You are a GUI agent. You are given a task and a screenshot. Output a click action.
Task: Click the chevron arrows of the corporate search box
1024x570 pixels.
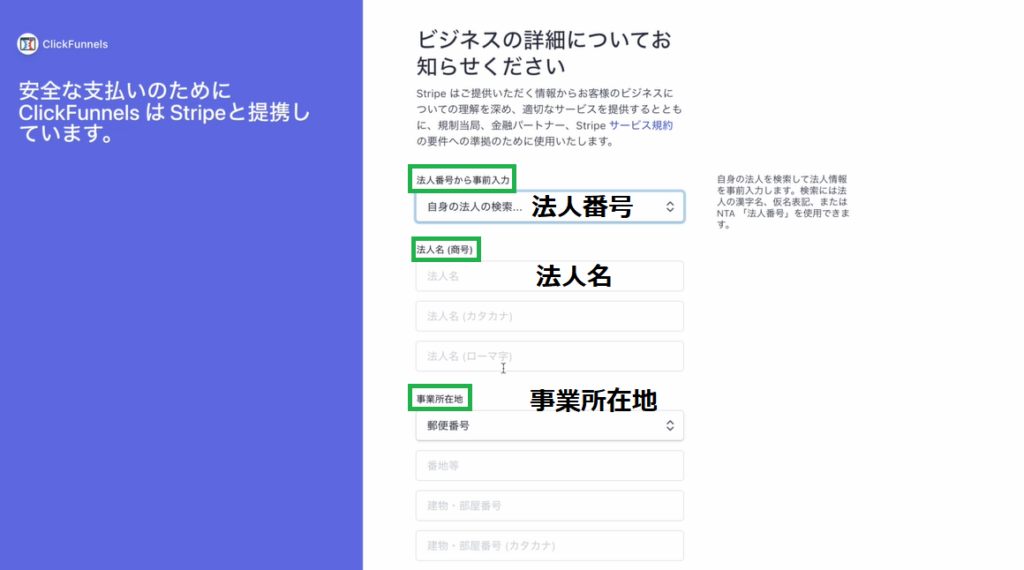pyautogui.click(x=670, y=207)
